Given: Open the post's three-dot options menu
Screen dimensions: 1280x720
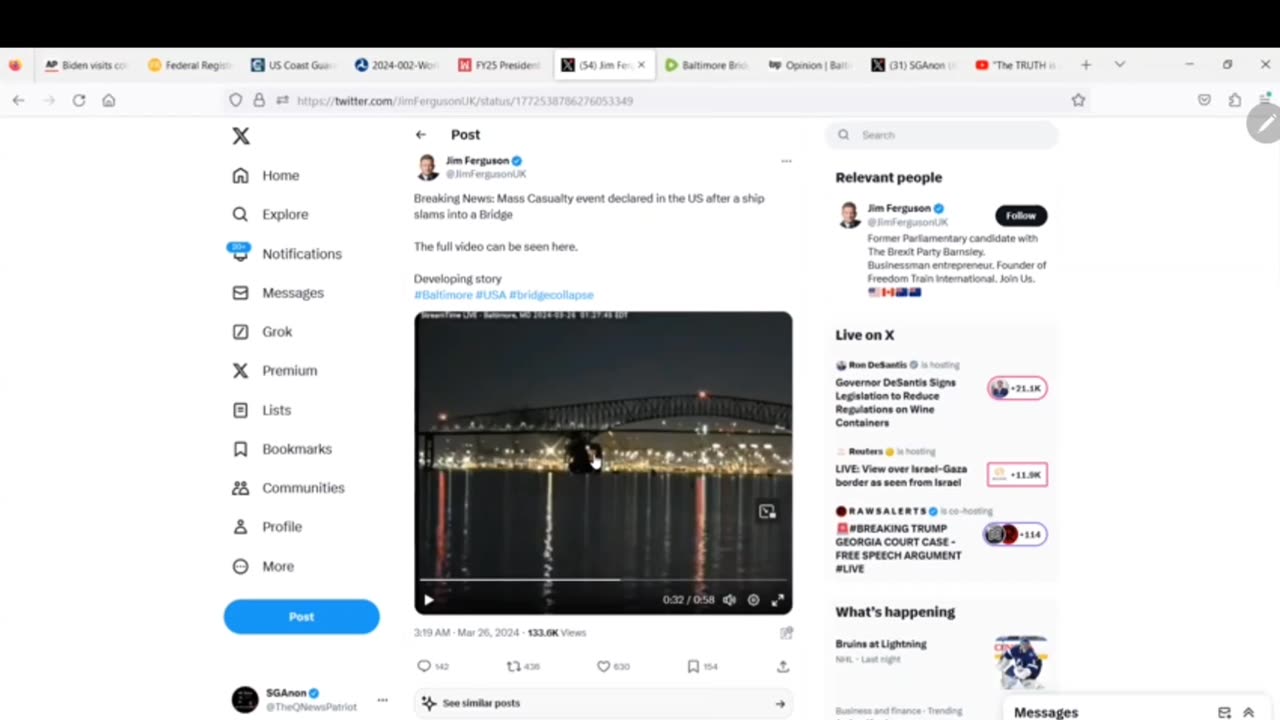Looking at the screenshot, I should click(x=786, y=161).
